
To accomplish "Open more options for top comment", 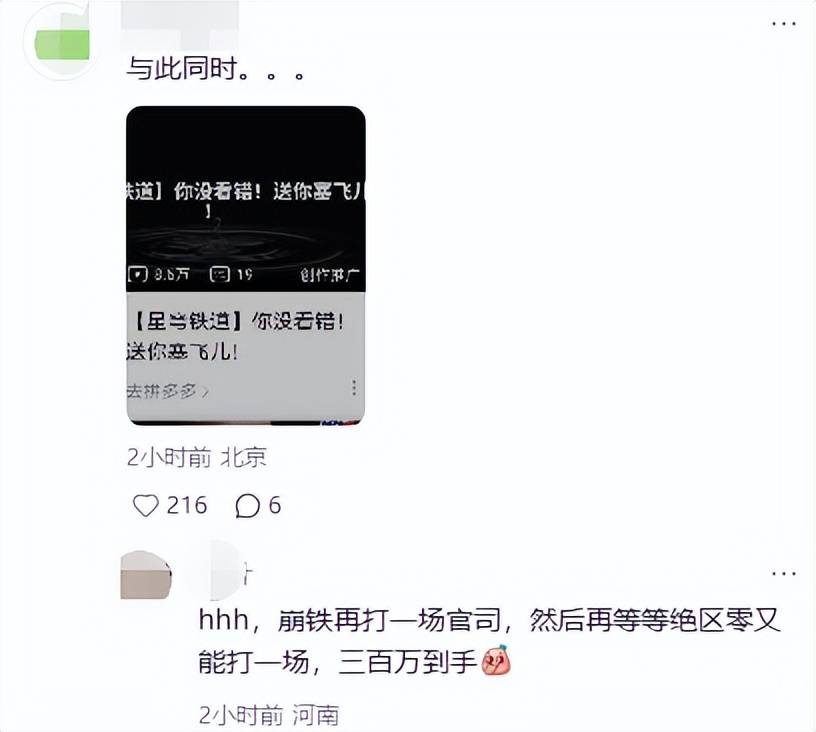I will click(x=784, y=24).
